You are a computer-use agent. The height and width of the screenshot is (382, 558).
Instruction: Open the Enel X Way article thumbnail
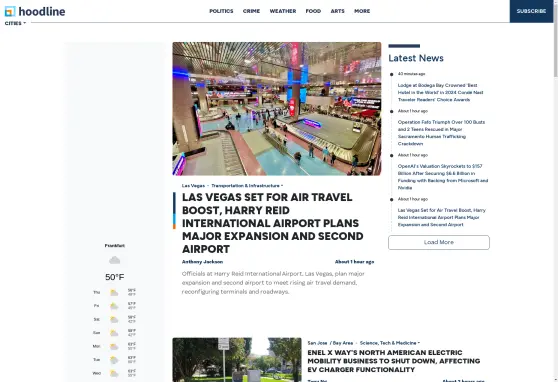pyautogui.click(x=237, y=360)
